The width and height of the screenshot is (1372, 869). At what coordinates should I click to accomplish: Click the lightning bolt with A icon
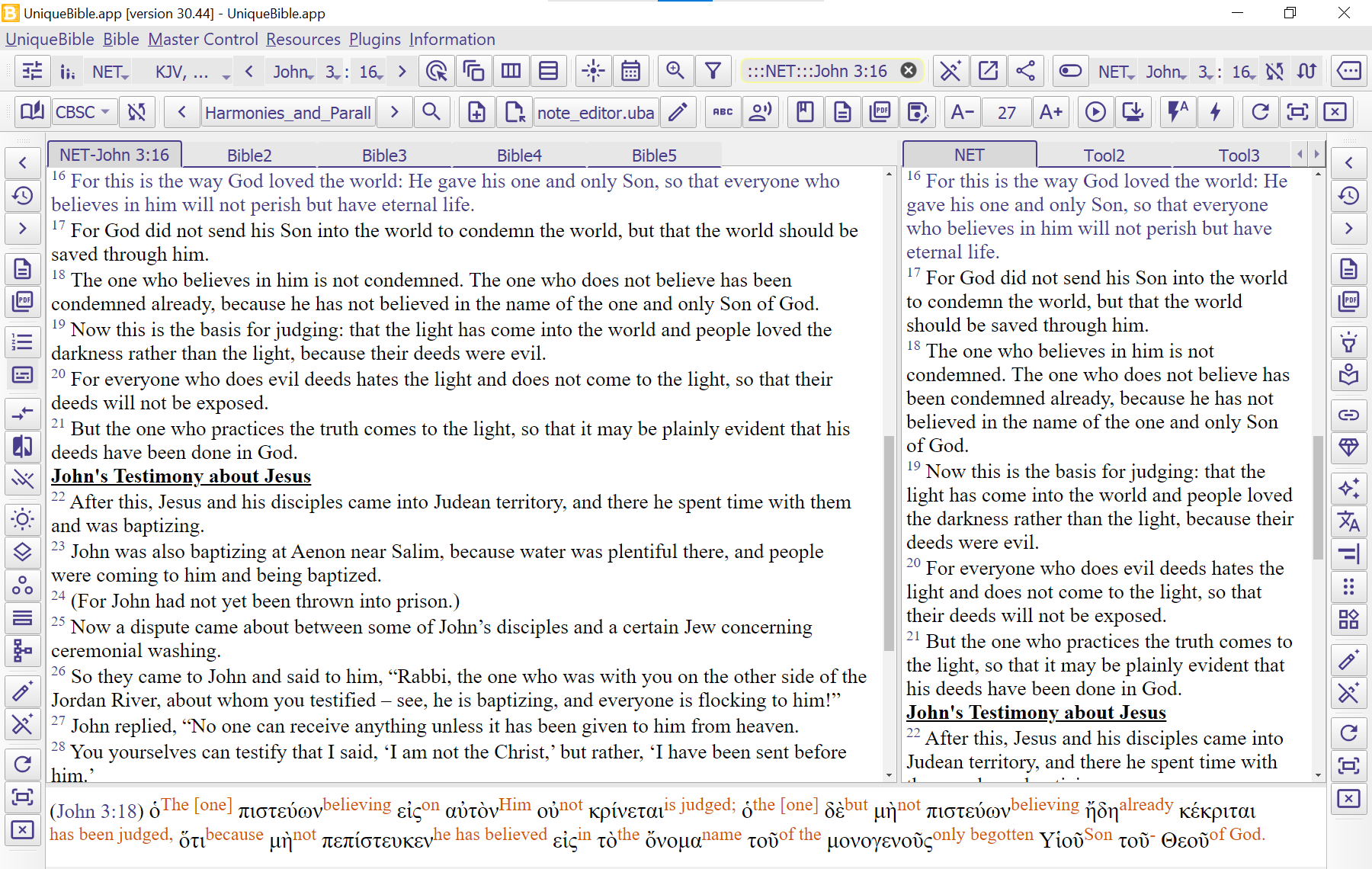[x=1178, y=112]
